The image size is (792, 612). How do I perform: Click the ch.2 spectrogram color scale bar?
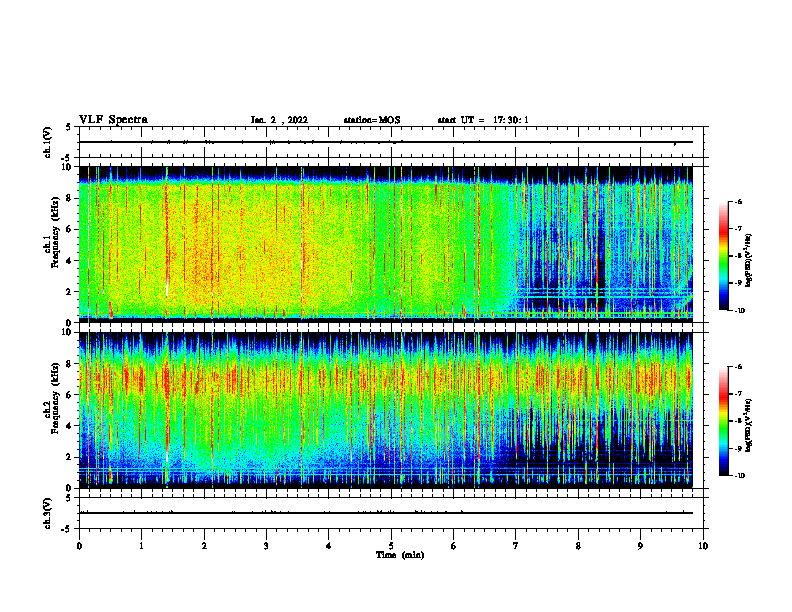[x=723, y=421]
